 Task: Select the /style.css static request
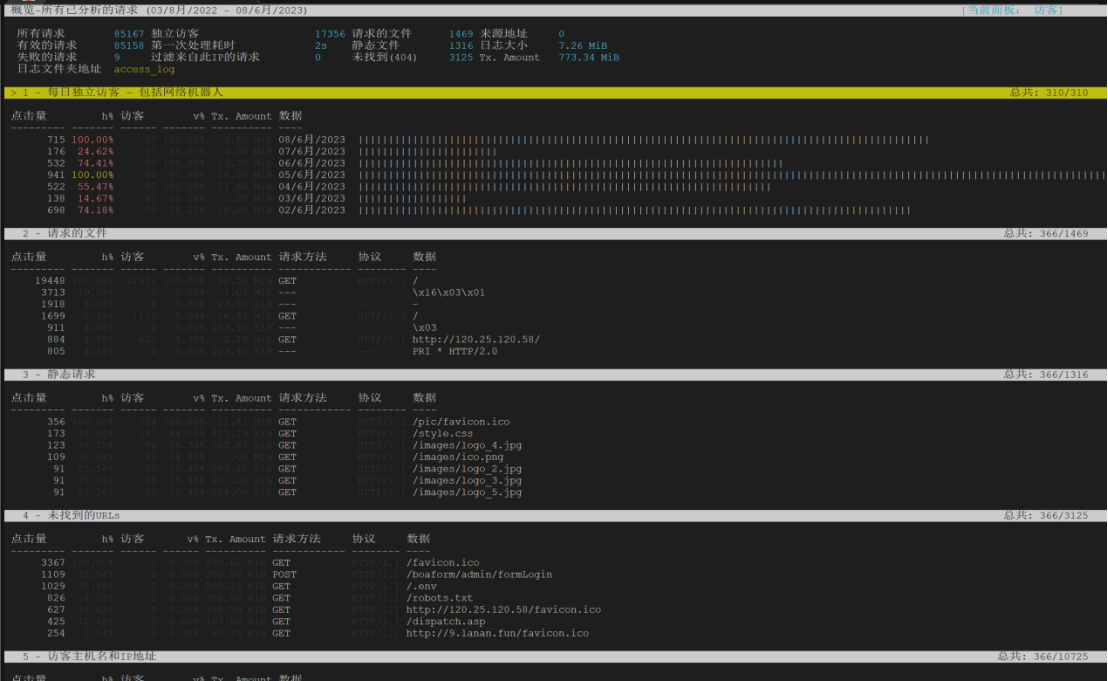pos(261,434)
